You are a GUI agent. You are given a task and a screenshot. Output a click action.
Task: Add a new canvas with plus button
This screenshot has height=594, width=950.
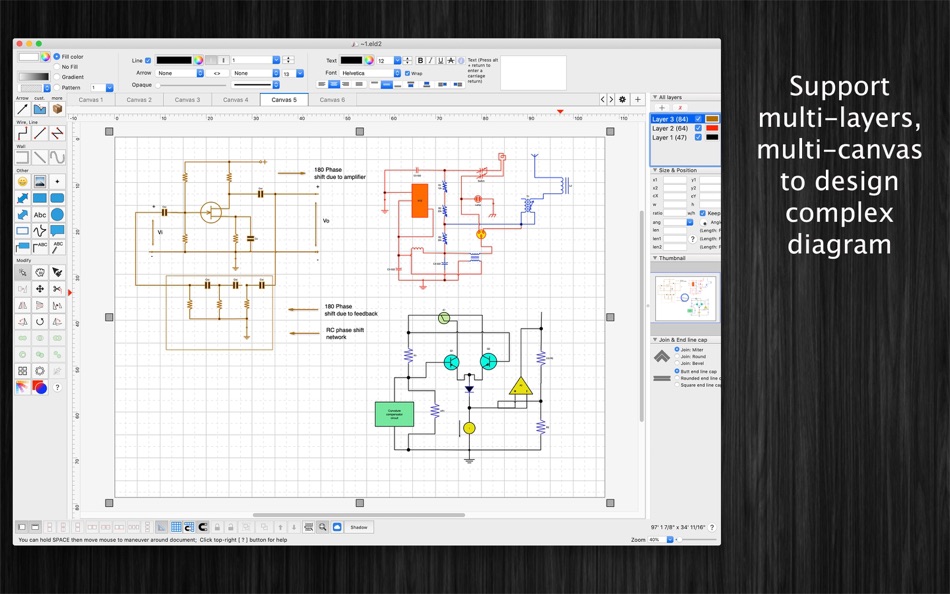(x=637, y=99)
